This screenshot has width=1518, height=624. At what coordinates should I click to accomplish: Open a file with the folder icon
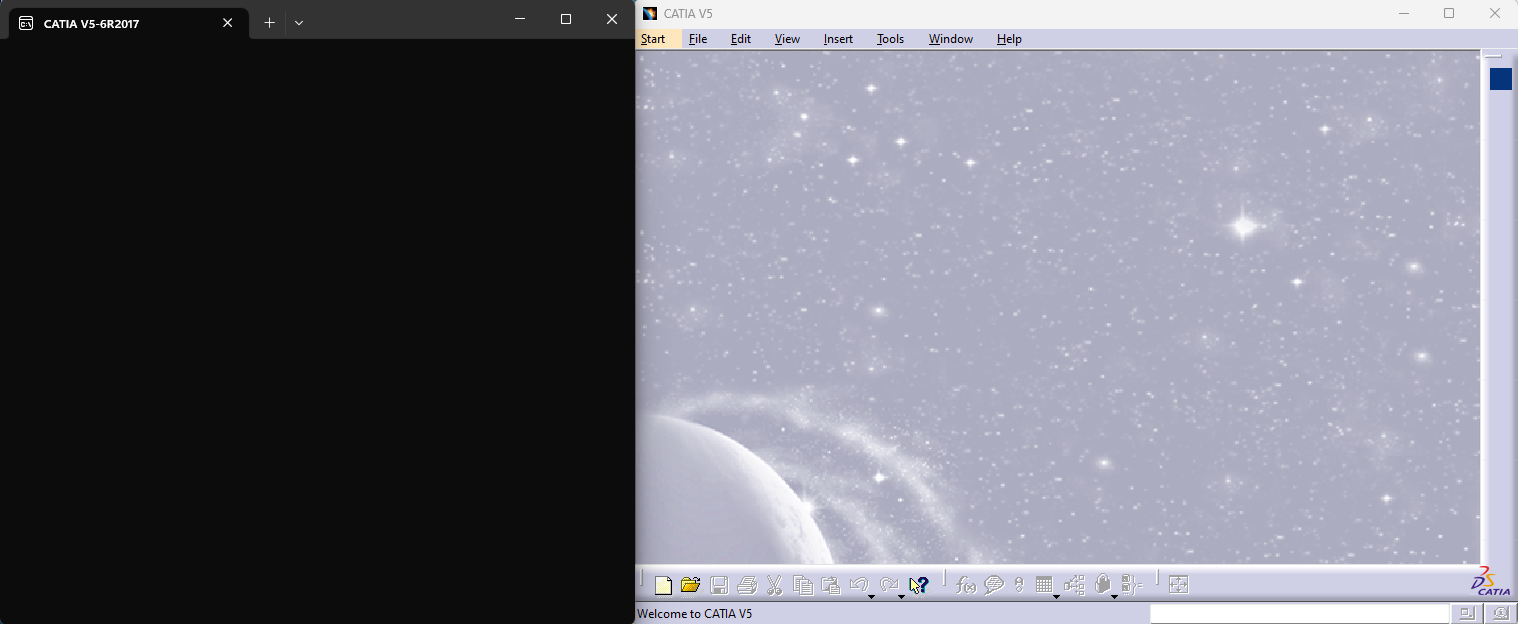click(690, 585)
